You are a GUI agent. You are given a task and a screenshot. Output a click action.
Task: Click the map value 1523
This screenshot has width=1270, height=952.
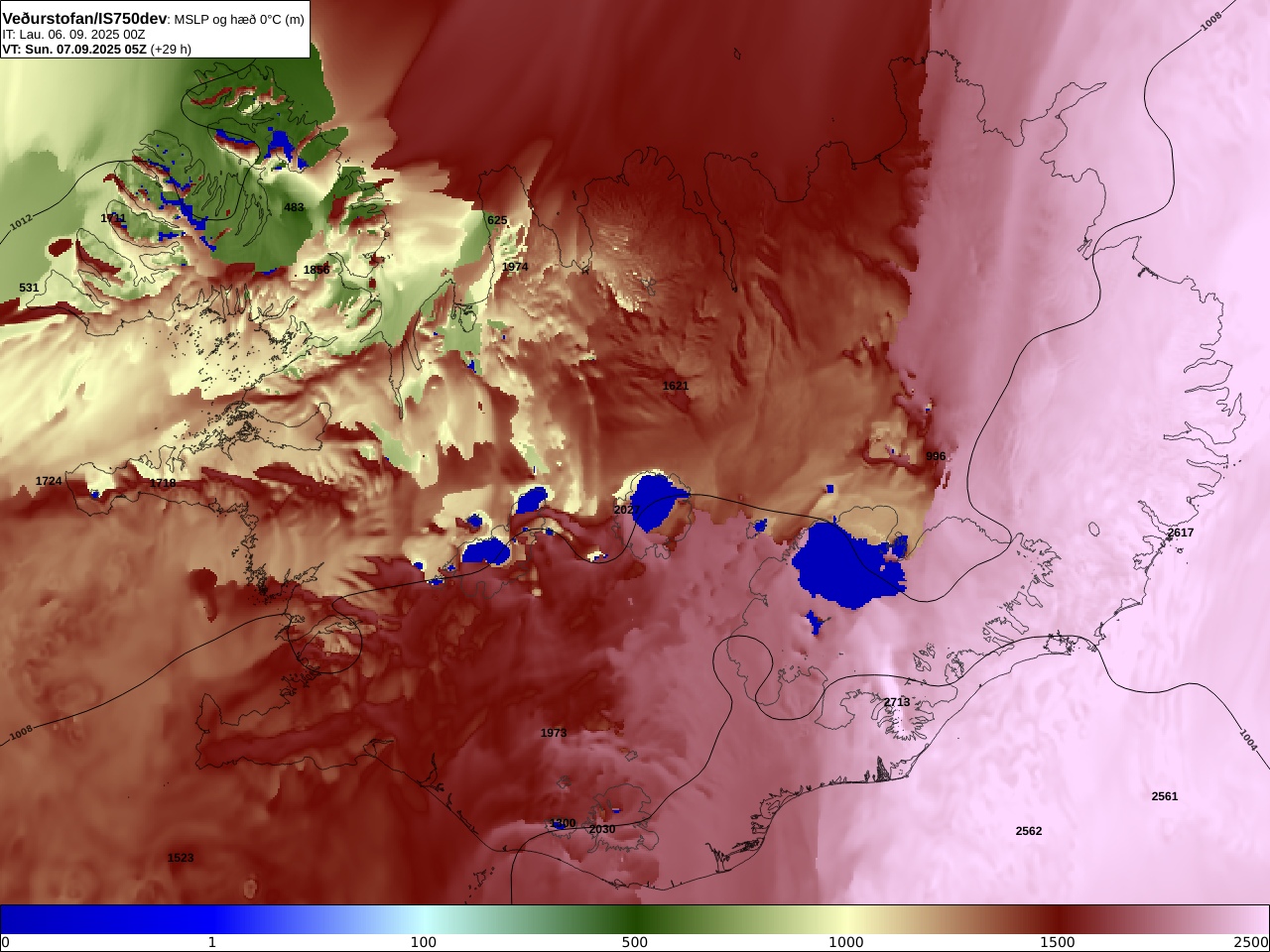pyautogui.click(x=181, y=858)
